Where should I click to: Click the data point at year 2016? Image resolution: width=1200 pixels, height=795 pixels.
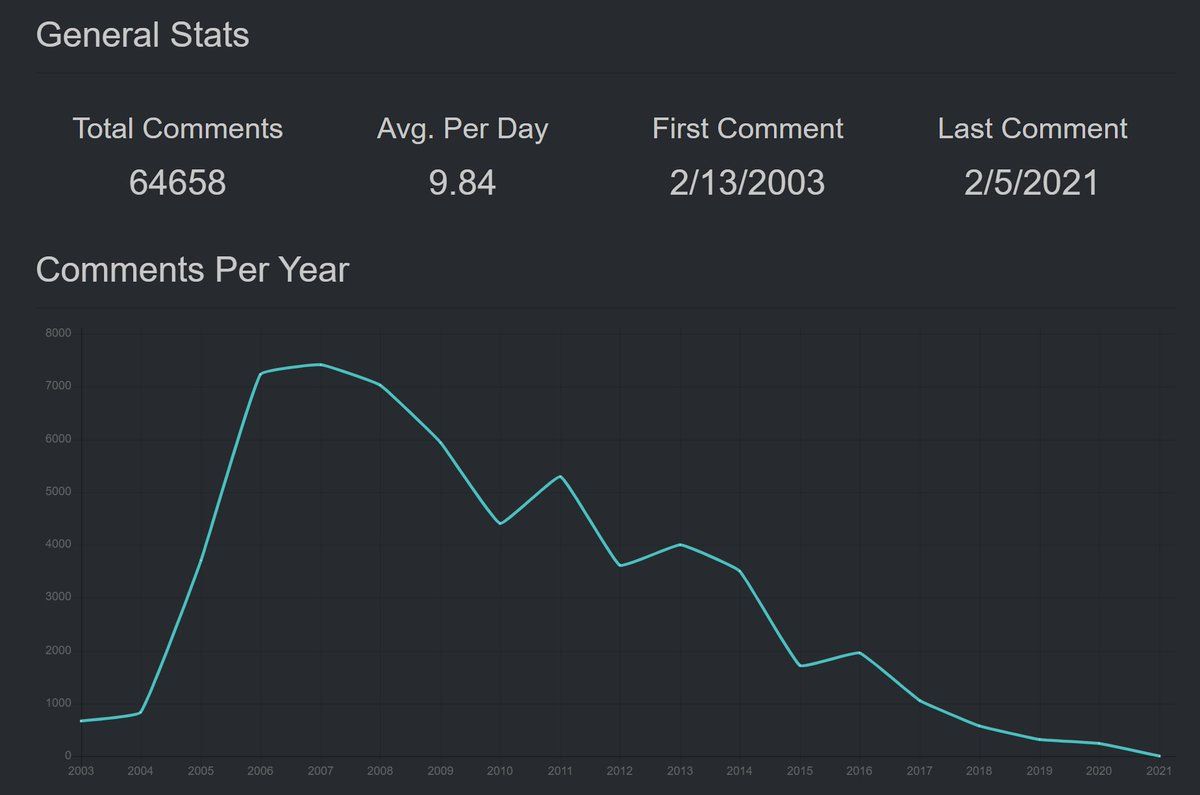(x=860, y=652)
